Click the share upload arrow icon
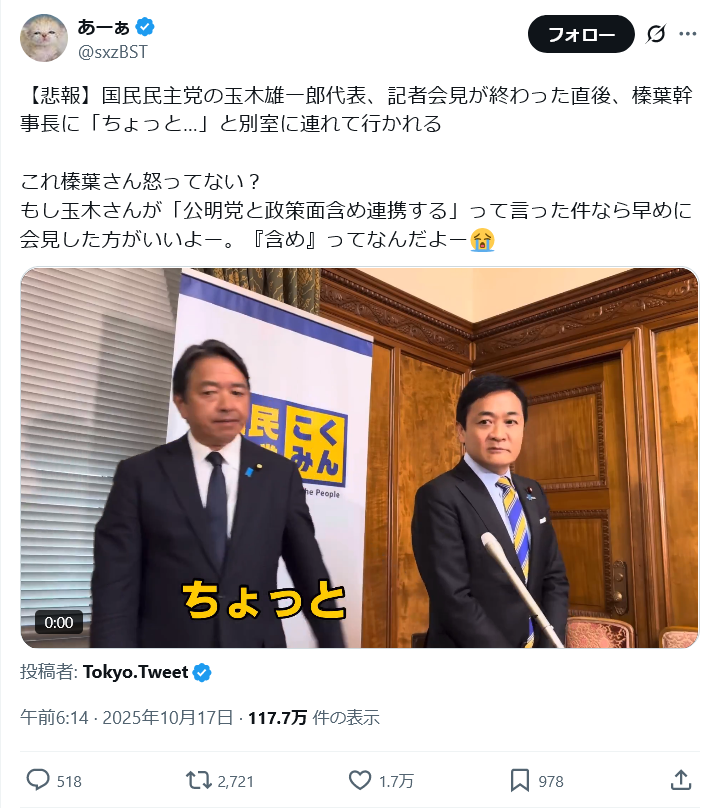The height and width of the screenshot is (808, 717). point(681,780)
